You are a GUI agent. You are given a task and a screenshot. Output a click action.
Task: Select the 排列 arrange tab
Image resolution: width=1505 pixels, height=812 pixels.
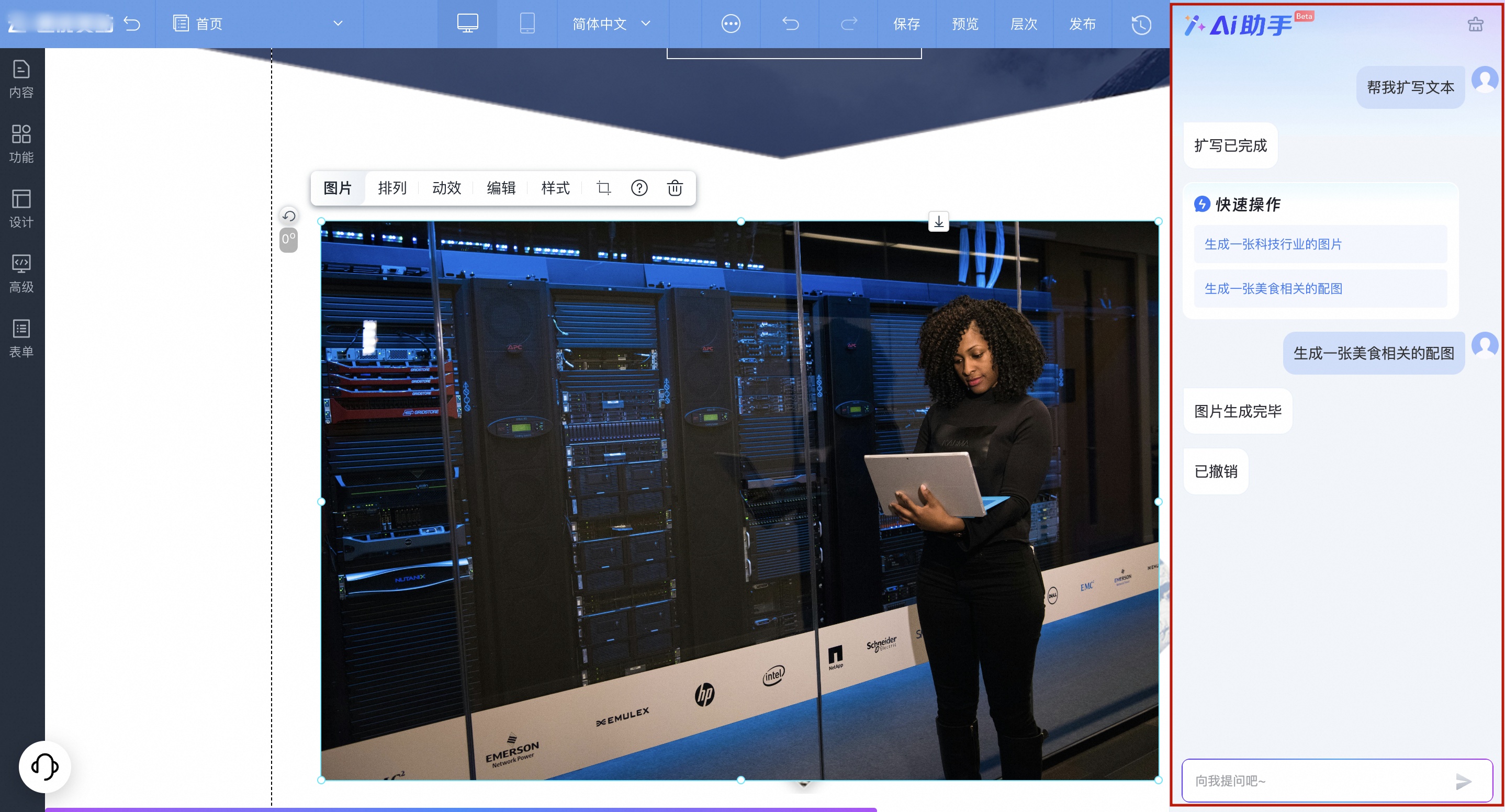tap(392, 188)
